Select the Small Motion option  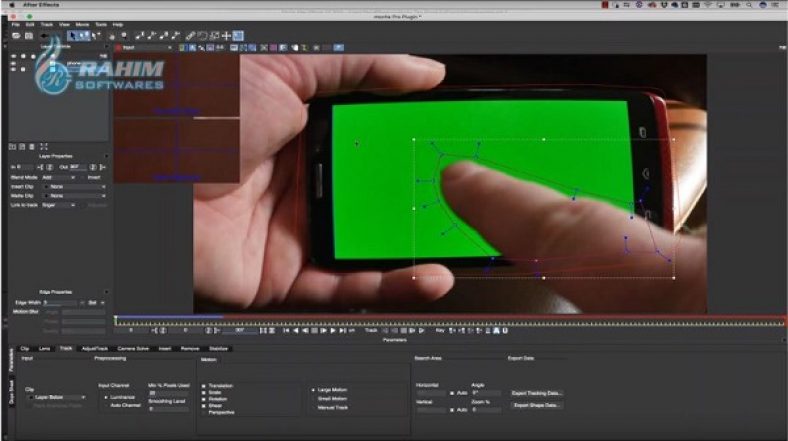coord(313,398)
